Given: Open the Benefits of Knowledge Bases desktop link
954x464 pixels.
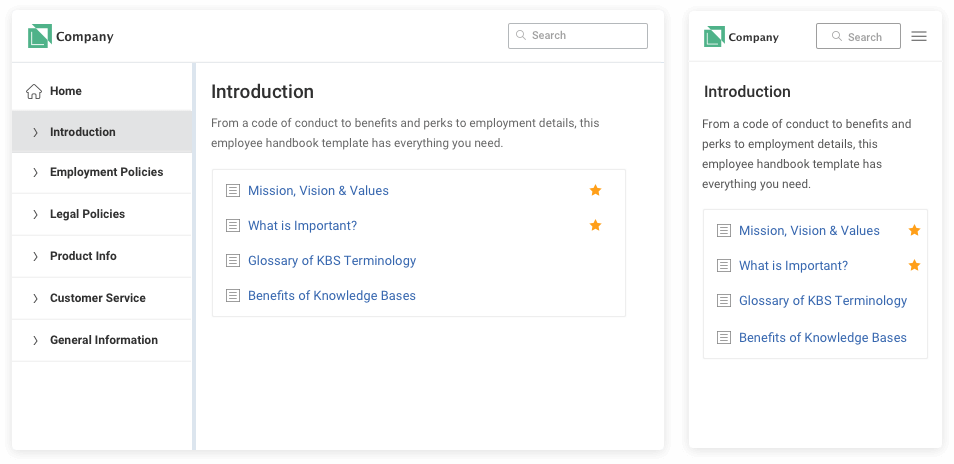Looking at the screenshot, I should tap(332, 296).
